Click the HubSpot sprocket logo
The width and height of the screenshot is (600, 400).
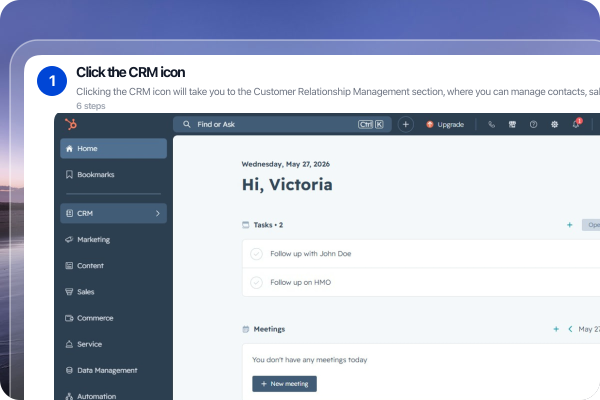pyautogui.click(x=71, y=124)
